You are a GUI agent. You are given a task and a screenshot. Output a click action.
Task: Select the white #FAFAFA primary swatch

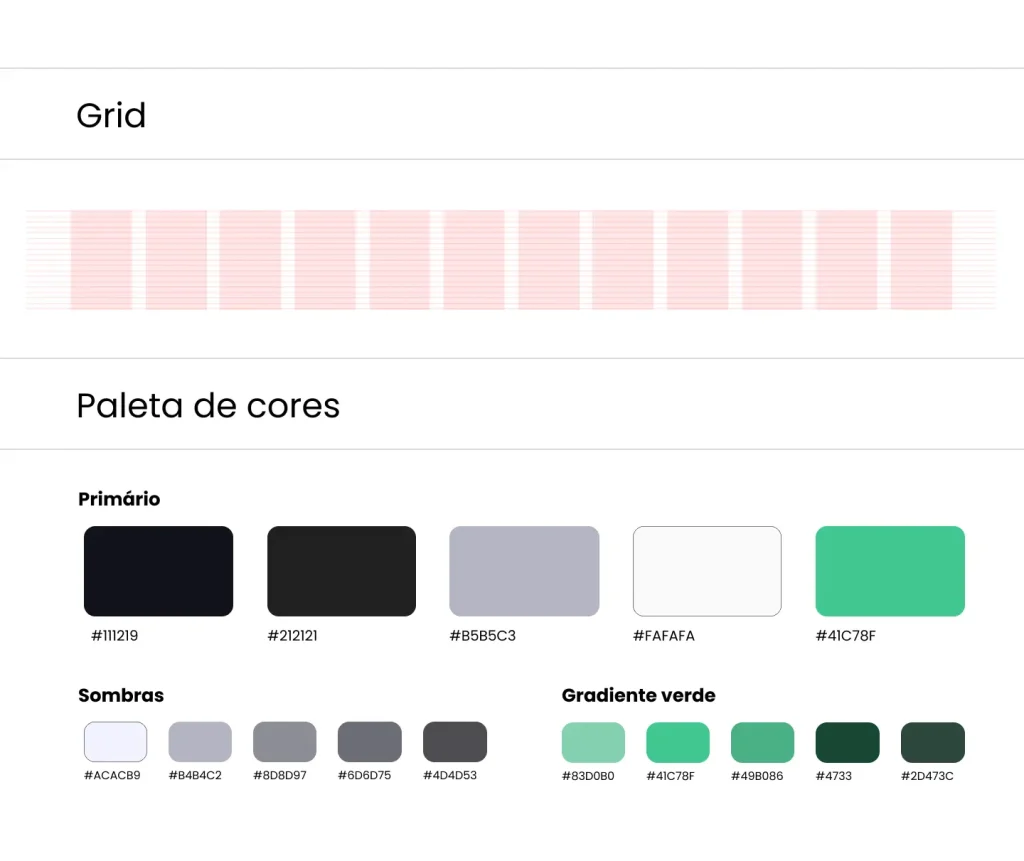tap(707, 571)
